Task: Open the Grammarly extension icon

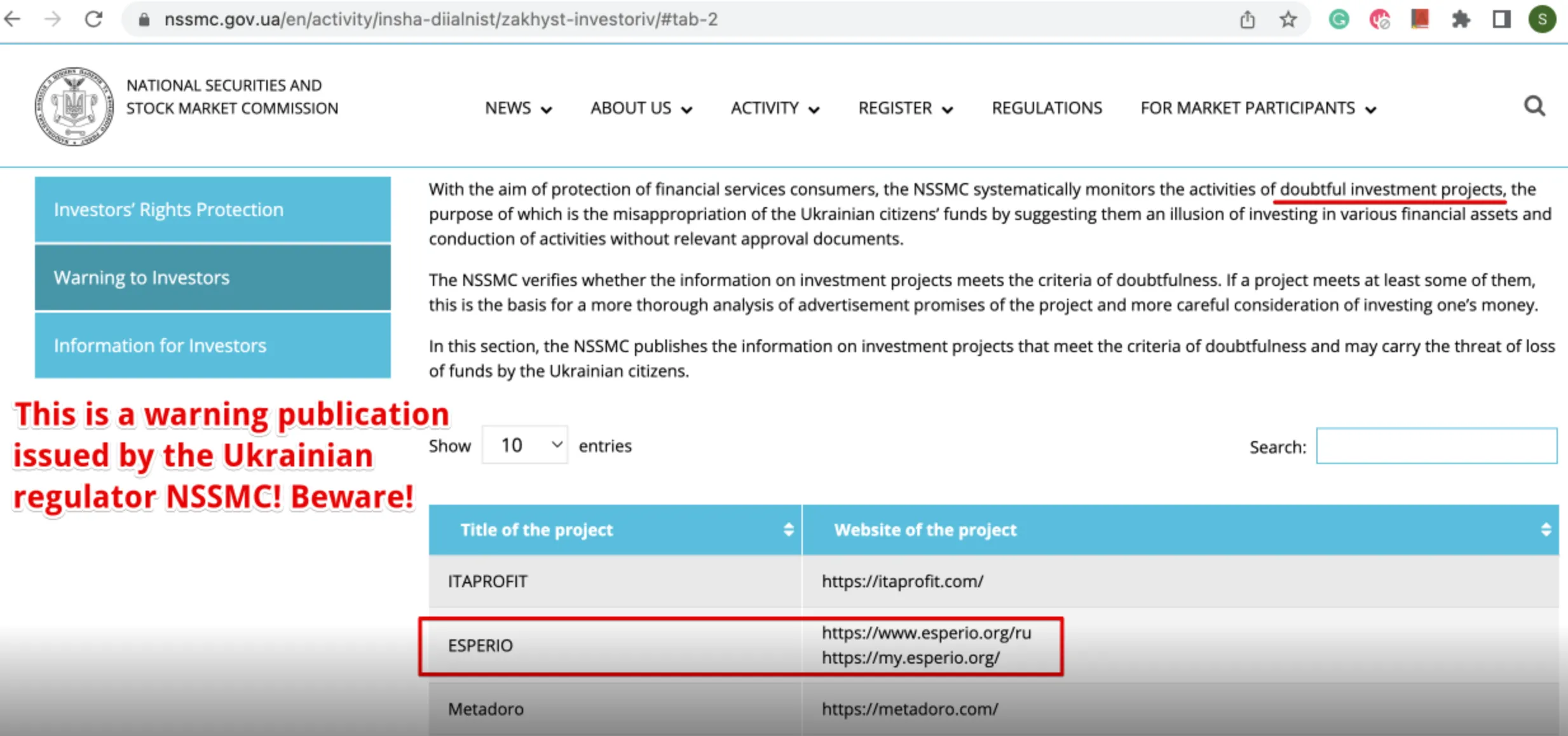Action: tap(1339, 20)
